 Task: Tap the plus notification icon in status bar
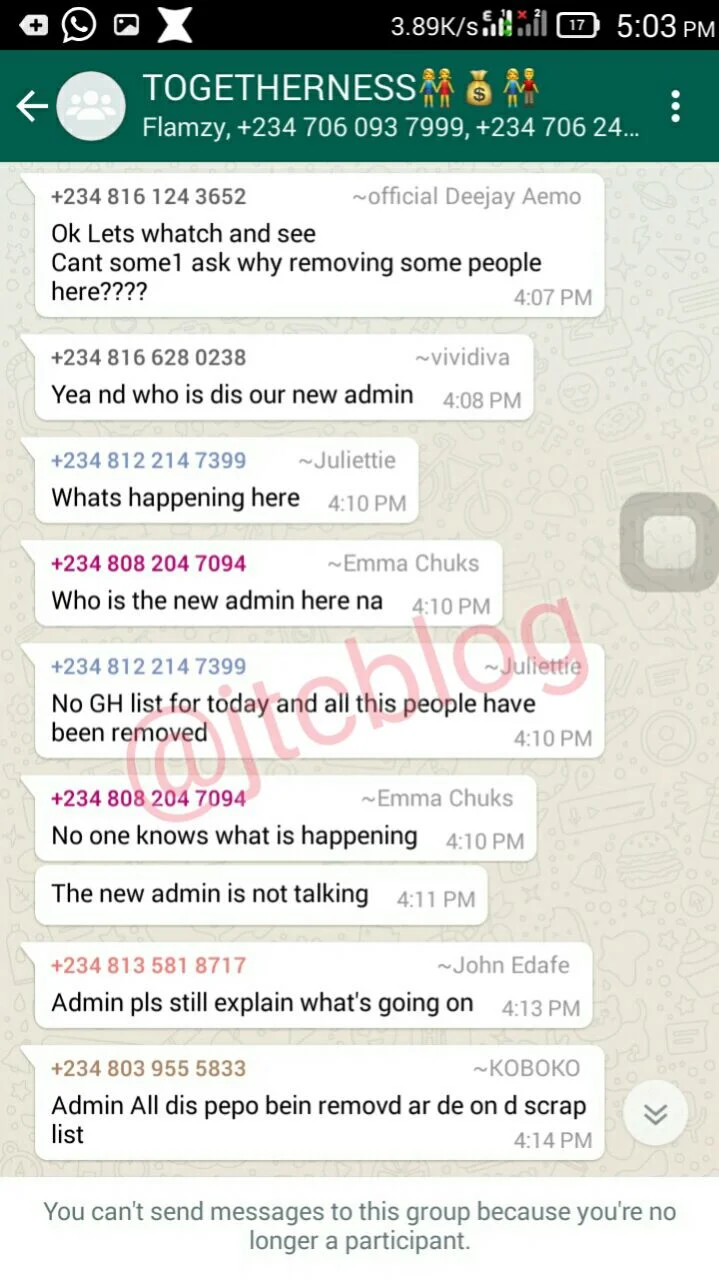(33, 25)
